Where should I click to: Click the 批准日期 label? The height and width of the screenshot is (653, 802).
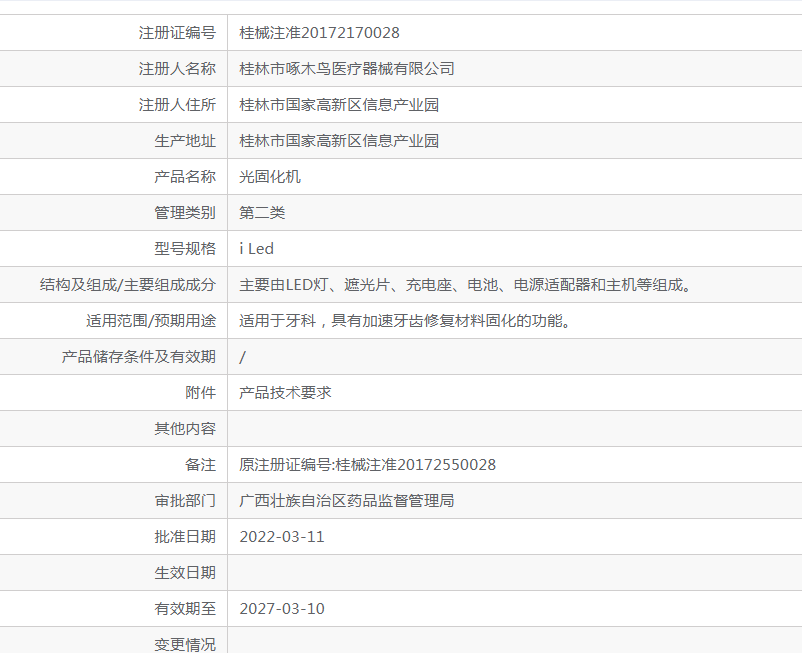(185, 537)
